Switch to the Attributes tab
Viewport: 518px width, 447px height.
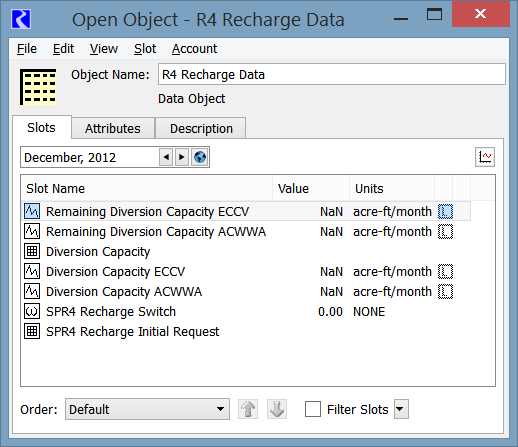[x=113, y=128]
